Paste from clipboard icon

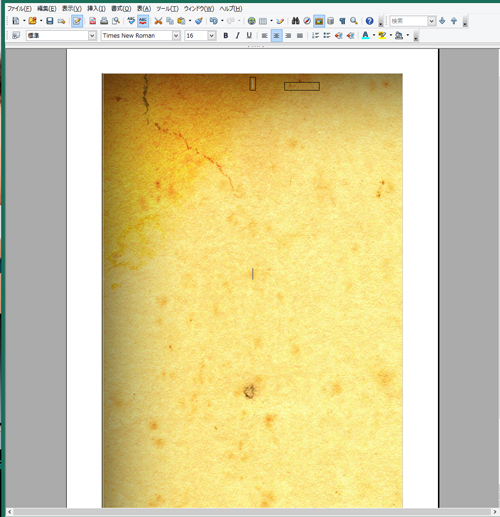(x=181, y=21)
